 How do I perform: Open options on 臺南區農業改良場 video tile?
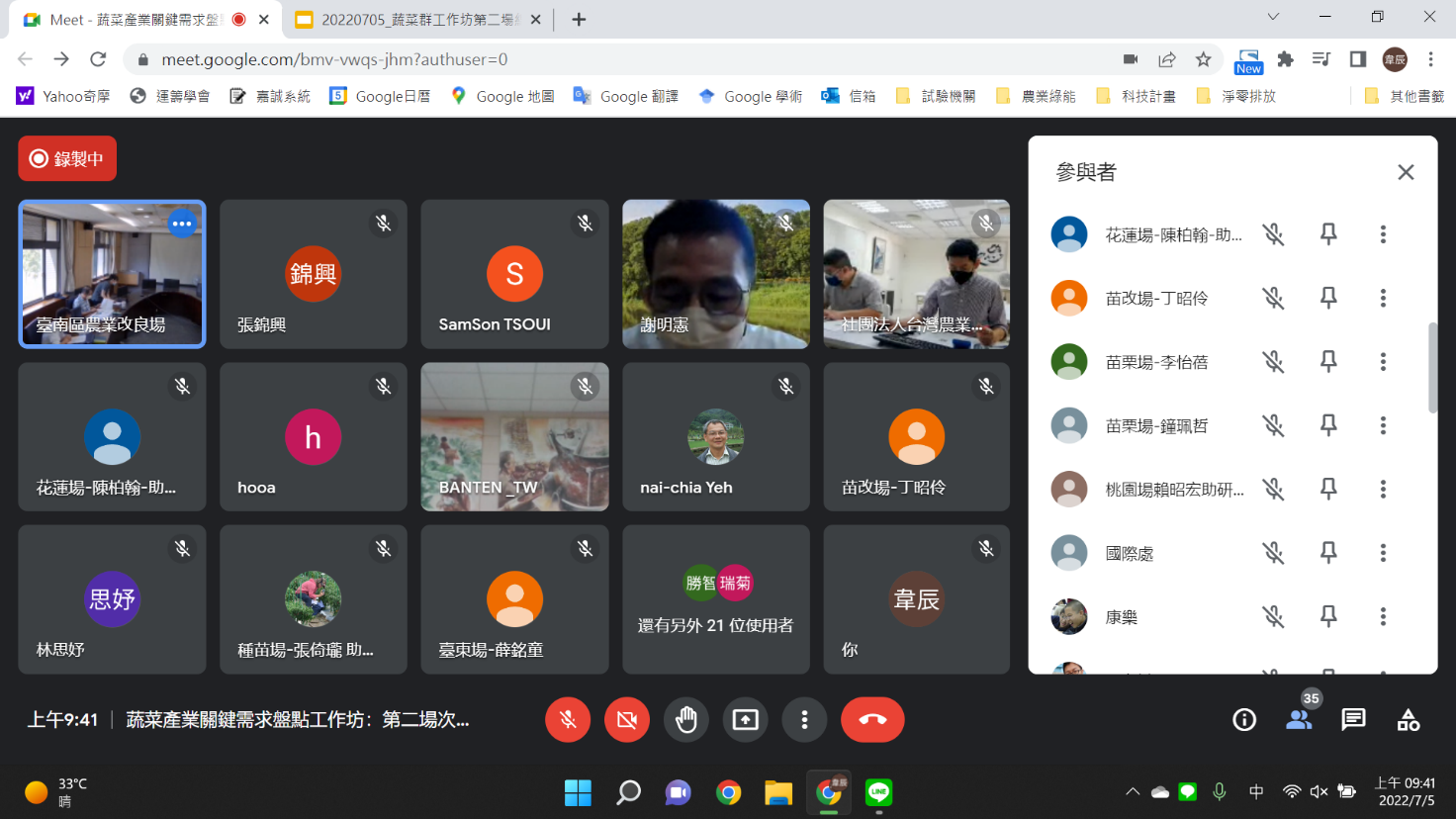pos(182,224)
